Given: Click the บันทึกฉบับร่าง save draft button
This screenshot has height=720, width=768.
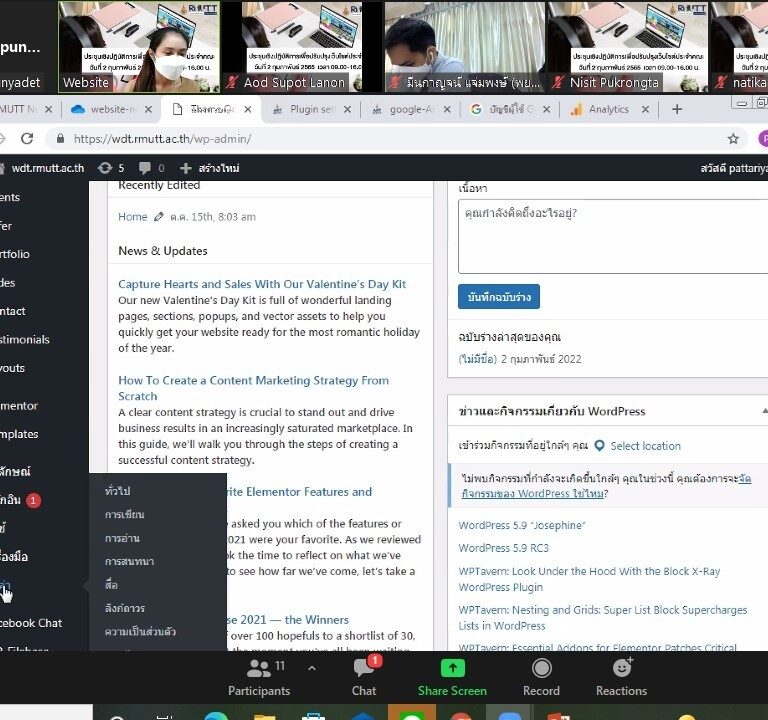Looking at the screenshot, I should tap(499, 297).
